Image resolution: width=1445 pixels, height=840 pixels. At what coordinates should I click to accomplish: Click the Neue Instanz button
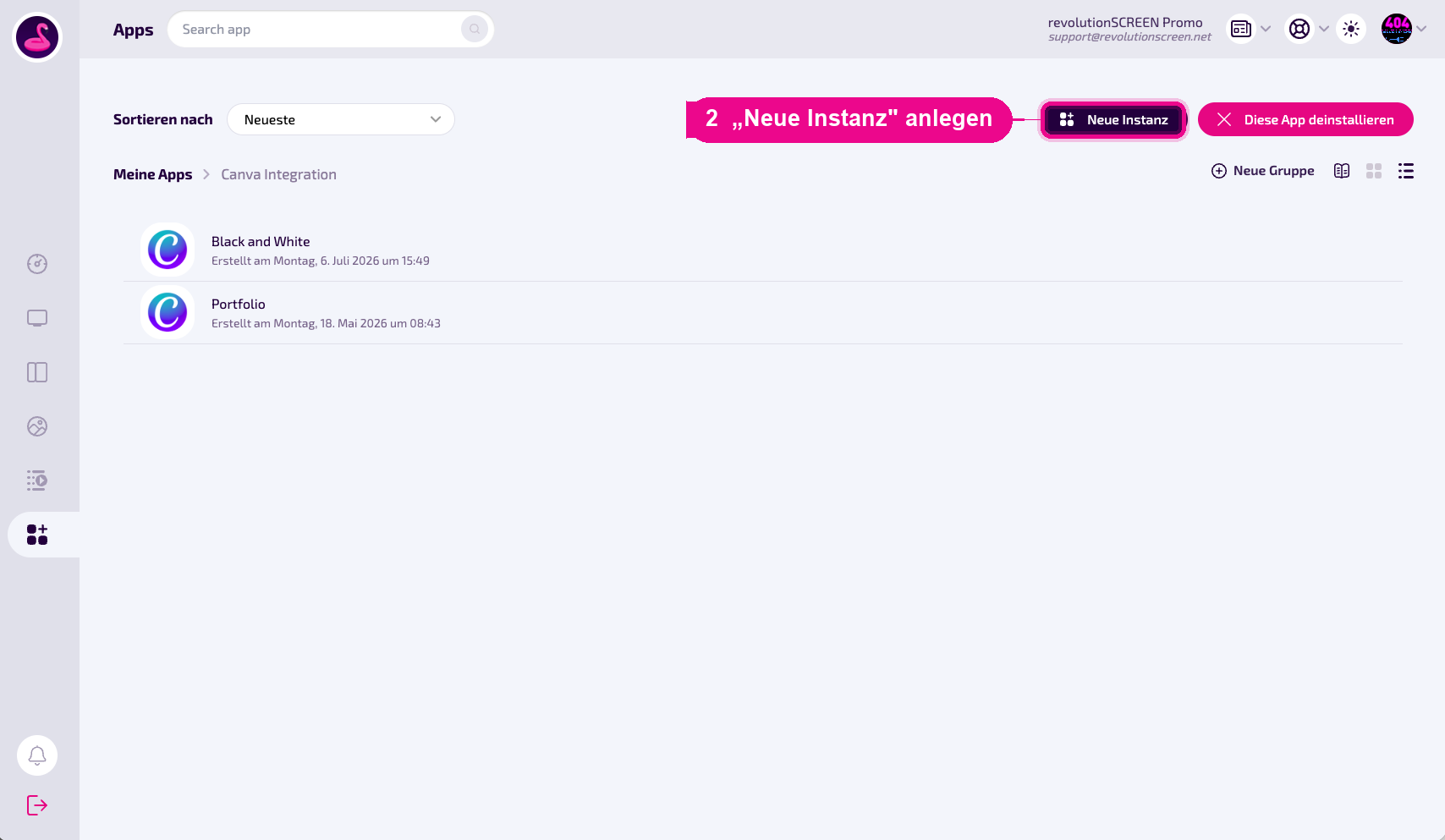click(x=1113, y=119)
